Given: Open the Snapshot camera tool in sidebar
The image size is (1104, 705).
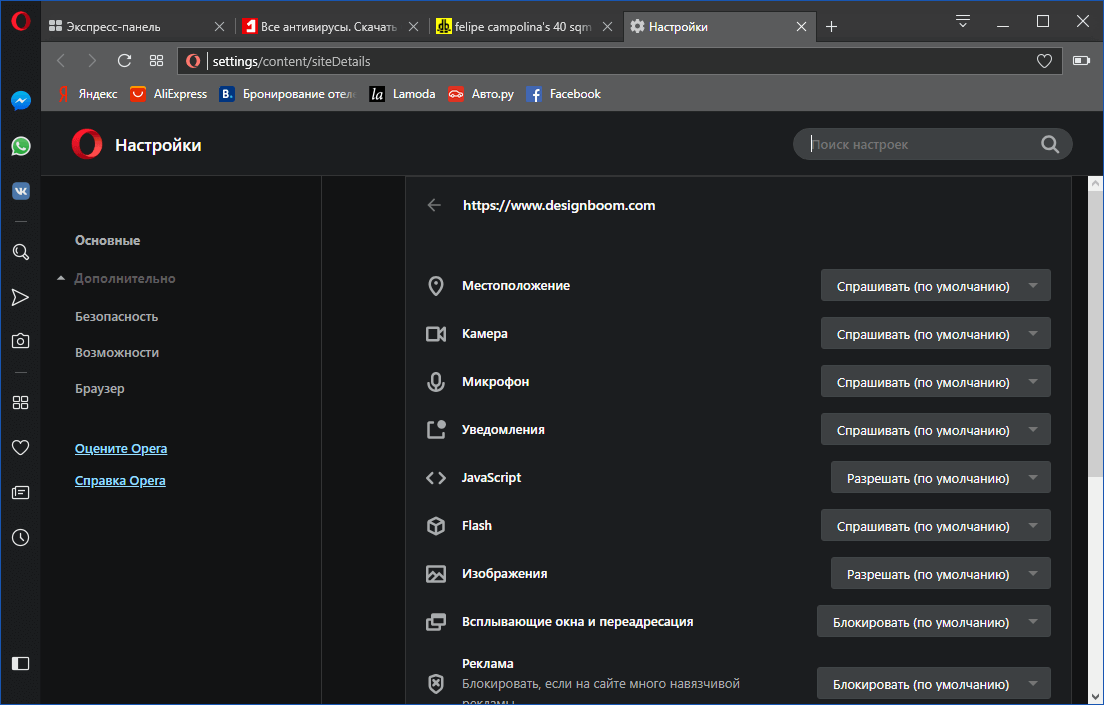Looking at the screenshot, I should pyautogui.click(x=20, y=341).
